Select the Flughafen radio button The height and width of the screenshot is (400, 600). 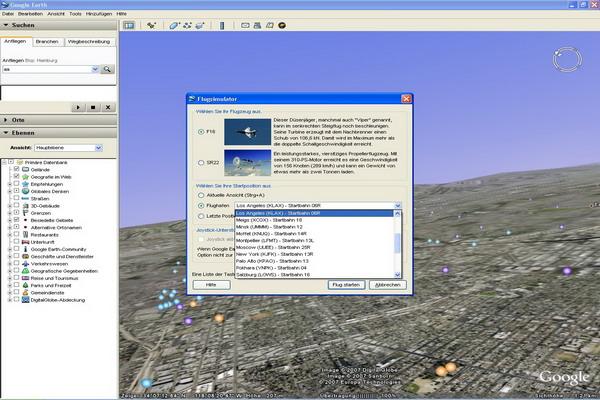(201, 206)
